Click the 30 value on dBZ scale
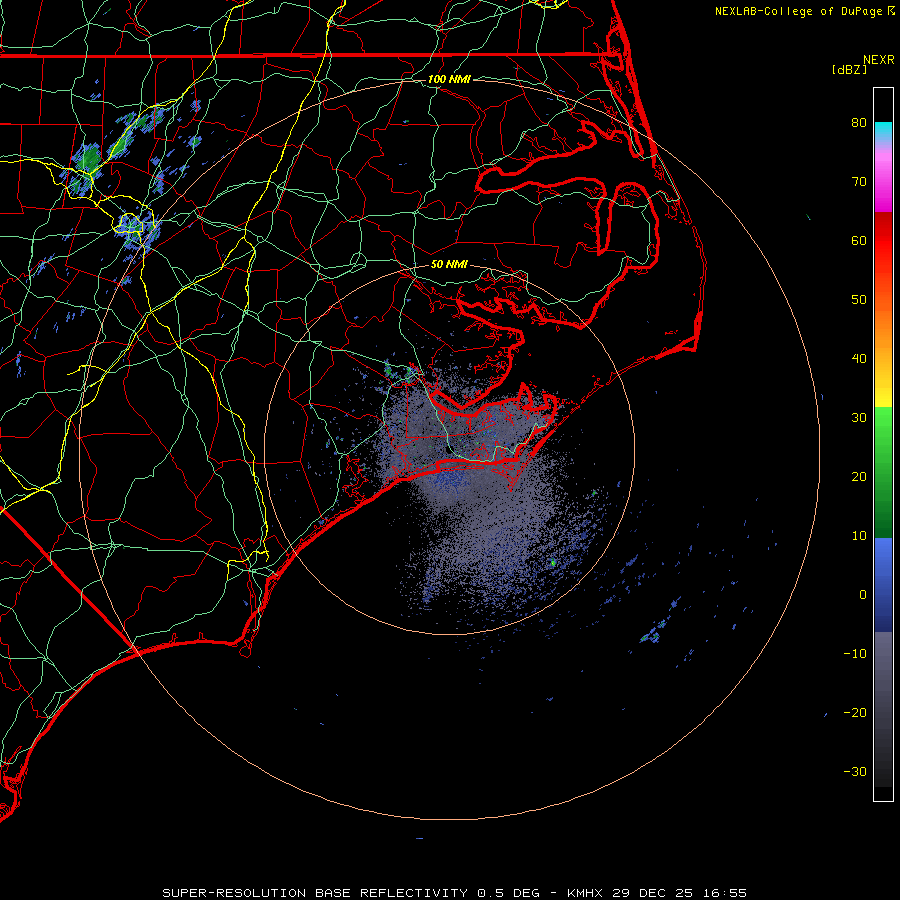Image resolution: width=900 pixels, height=900 pixels. [859, 417]
